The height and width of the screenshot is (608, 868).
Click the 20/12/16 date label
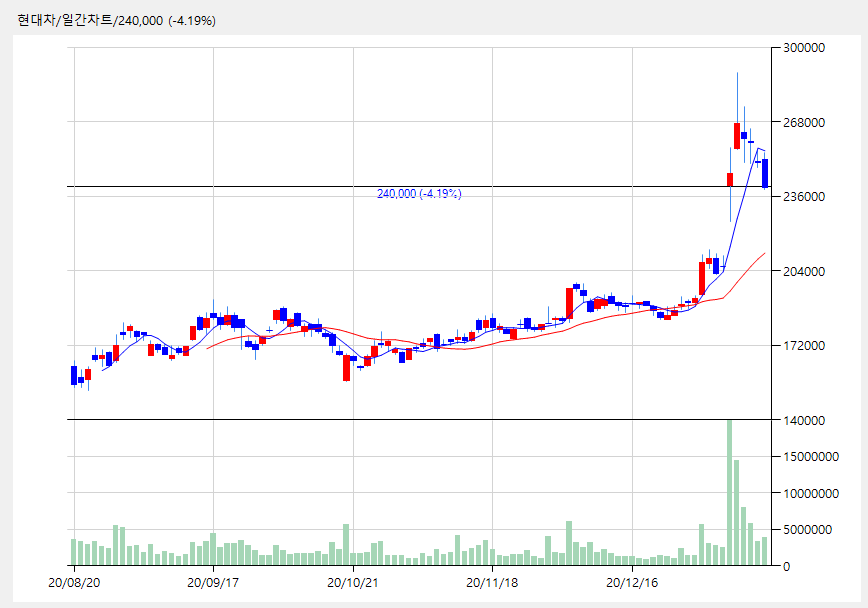click(632, 583)
